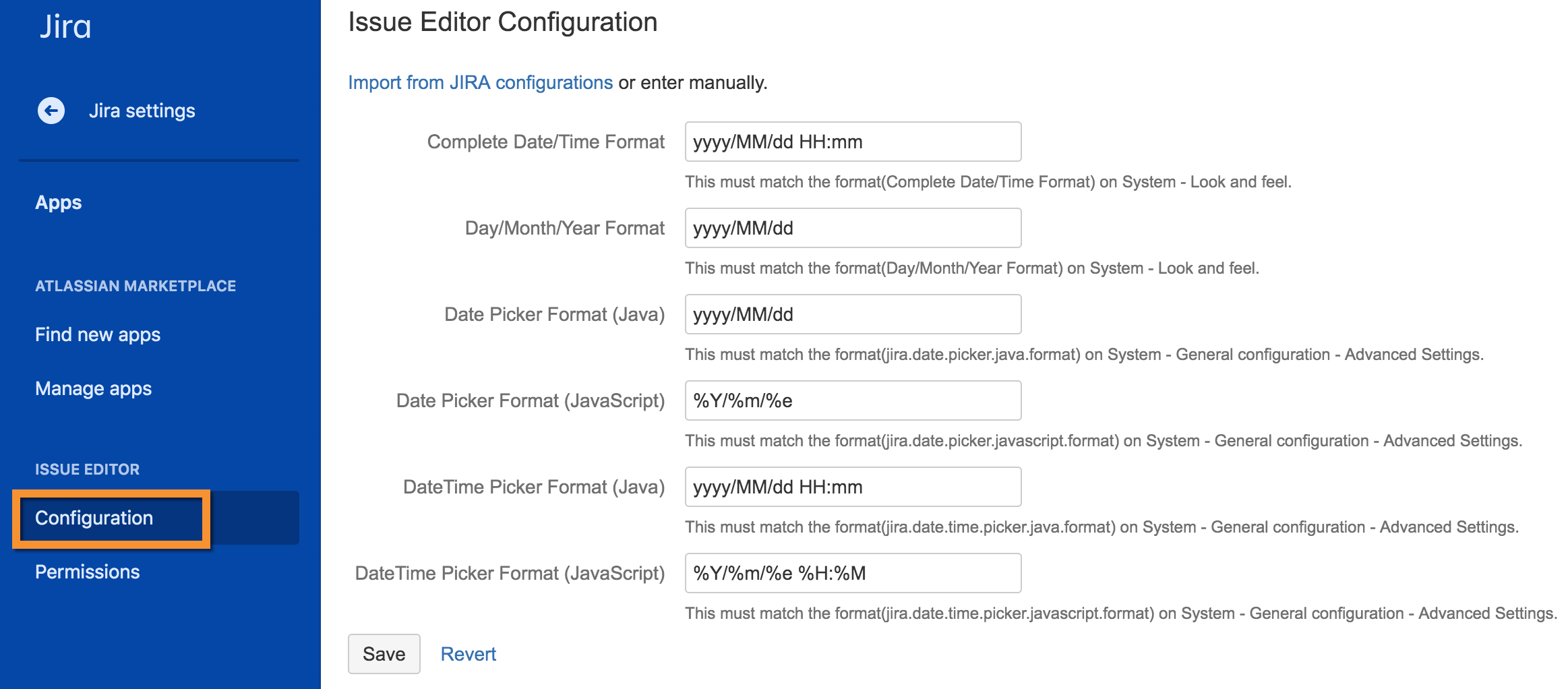Viewport: 1568px width, 689px height.
Task: Open Find new apps in sidebar
Action: coord(98,334)
